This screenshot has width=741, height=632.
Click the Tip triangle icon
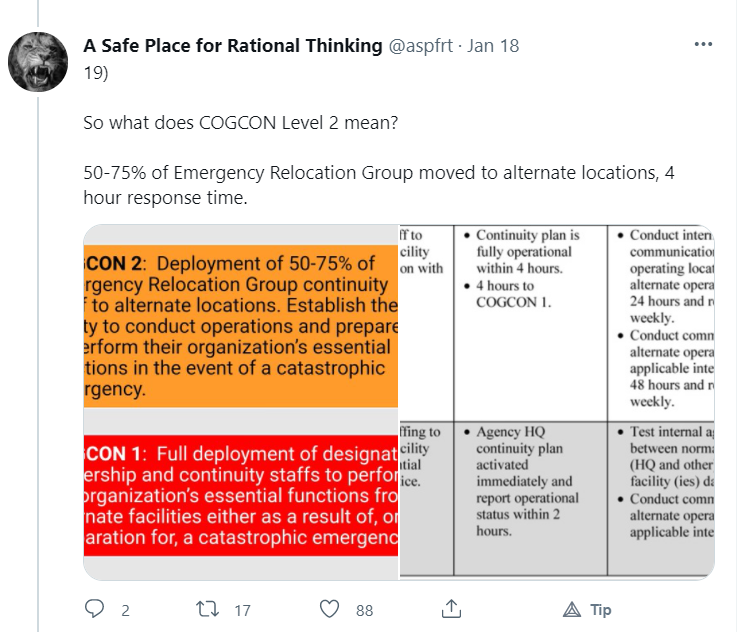[572, 609]
